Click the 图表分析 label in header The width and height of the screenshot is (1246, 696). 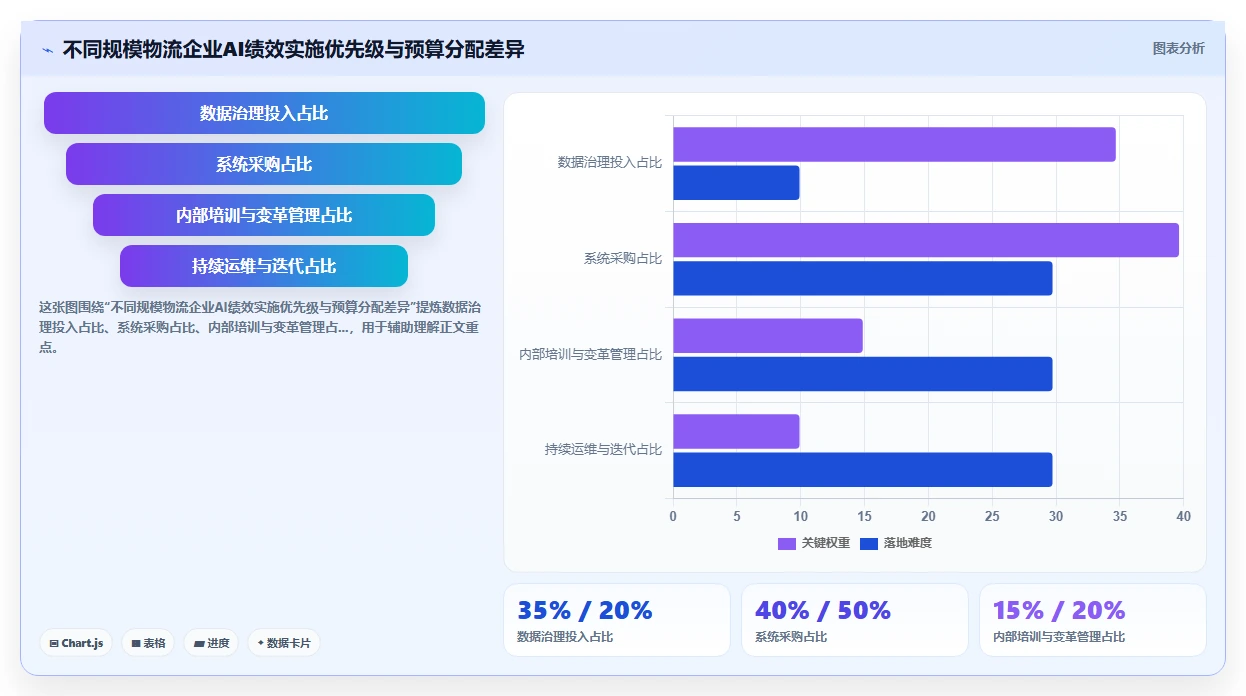(x=1178, y=48)
